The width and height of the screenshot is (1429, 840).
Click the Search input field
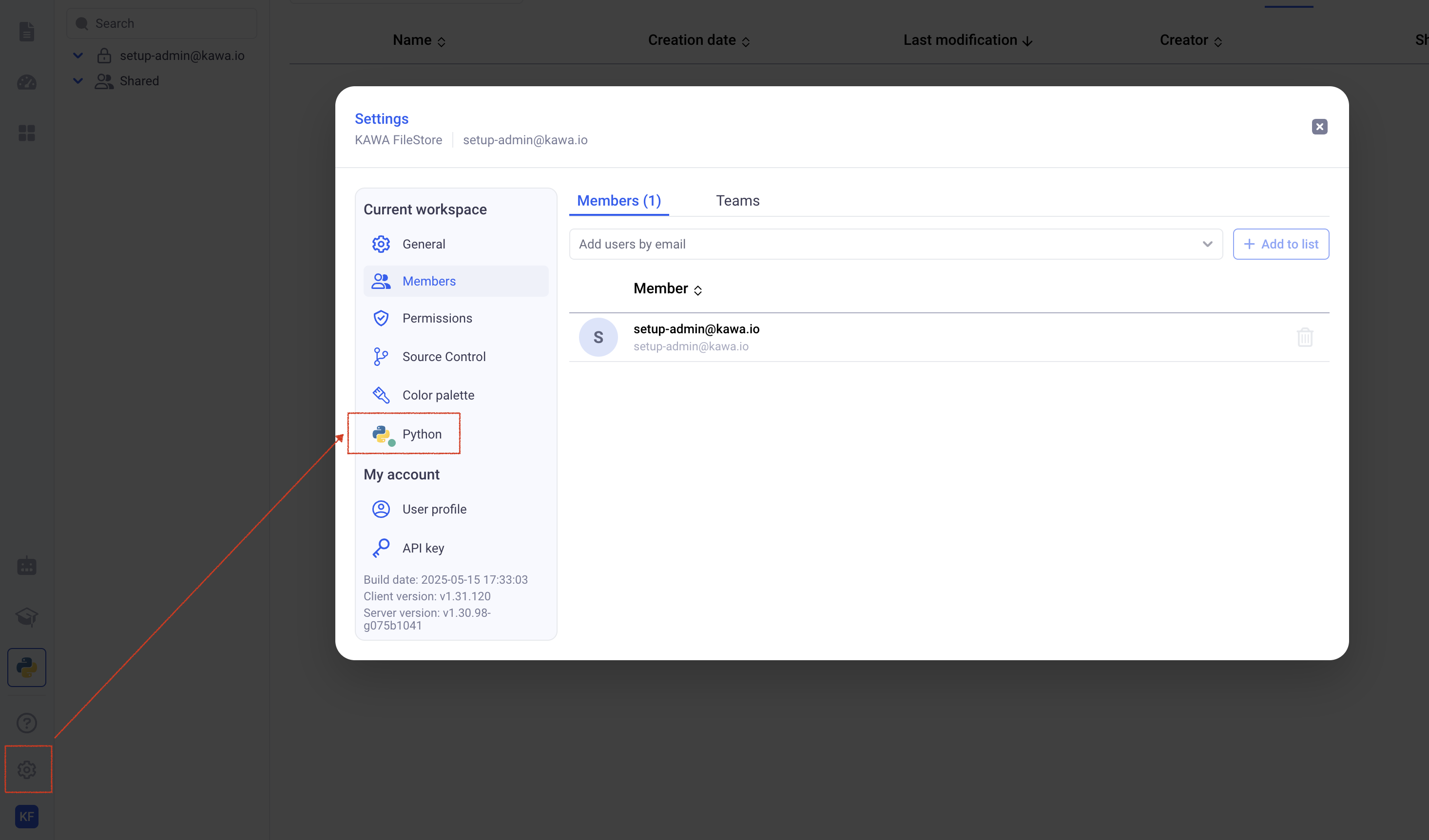170,23
